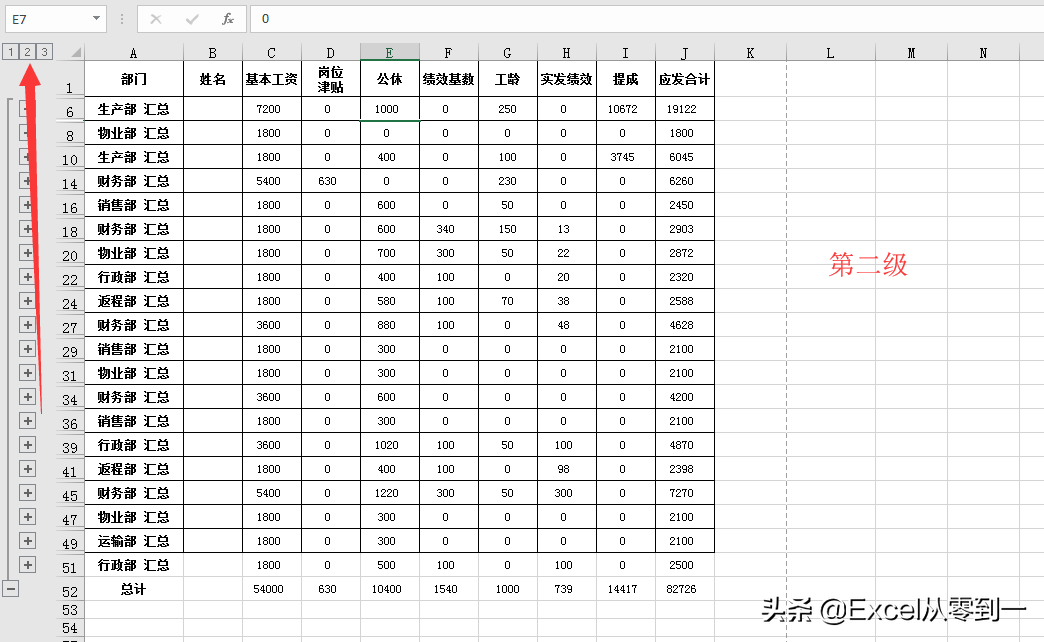Select row header 52
The image size is (1044, 642).
69,591
